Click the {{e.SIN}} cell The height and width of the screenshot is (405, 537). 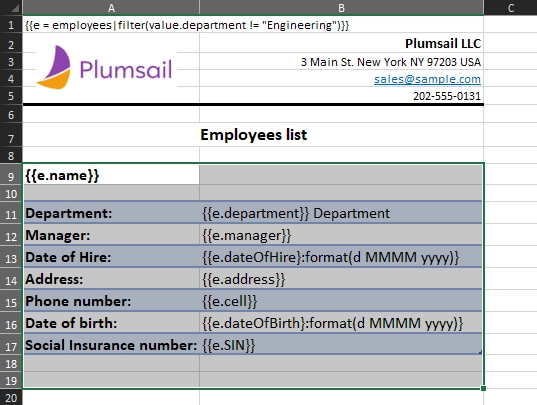[341, 345]
